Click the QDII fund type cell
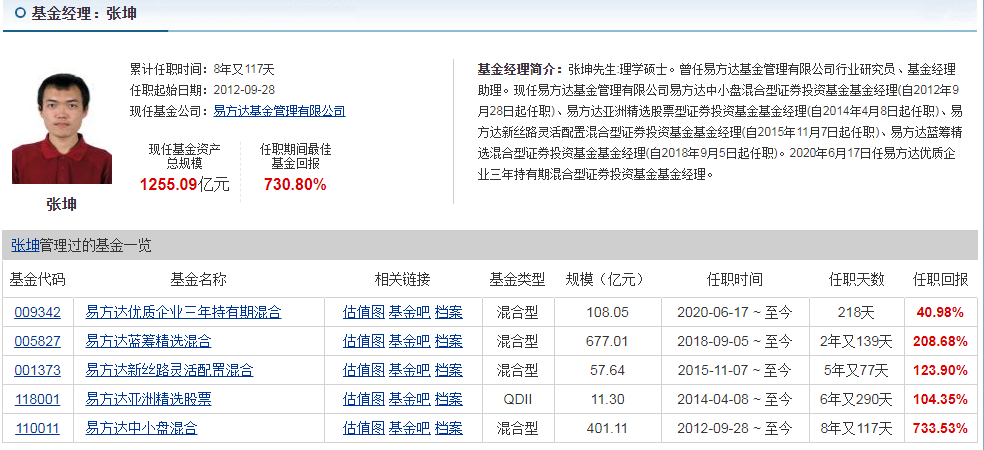The height and width of the screenshot is (450, 984). pos(517,399)
